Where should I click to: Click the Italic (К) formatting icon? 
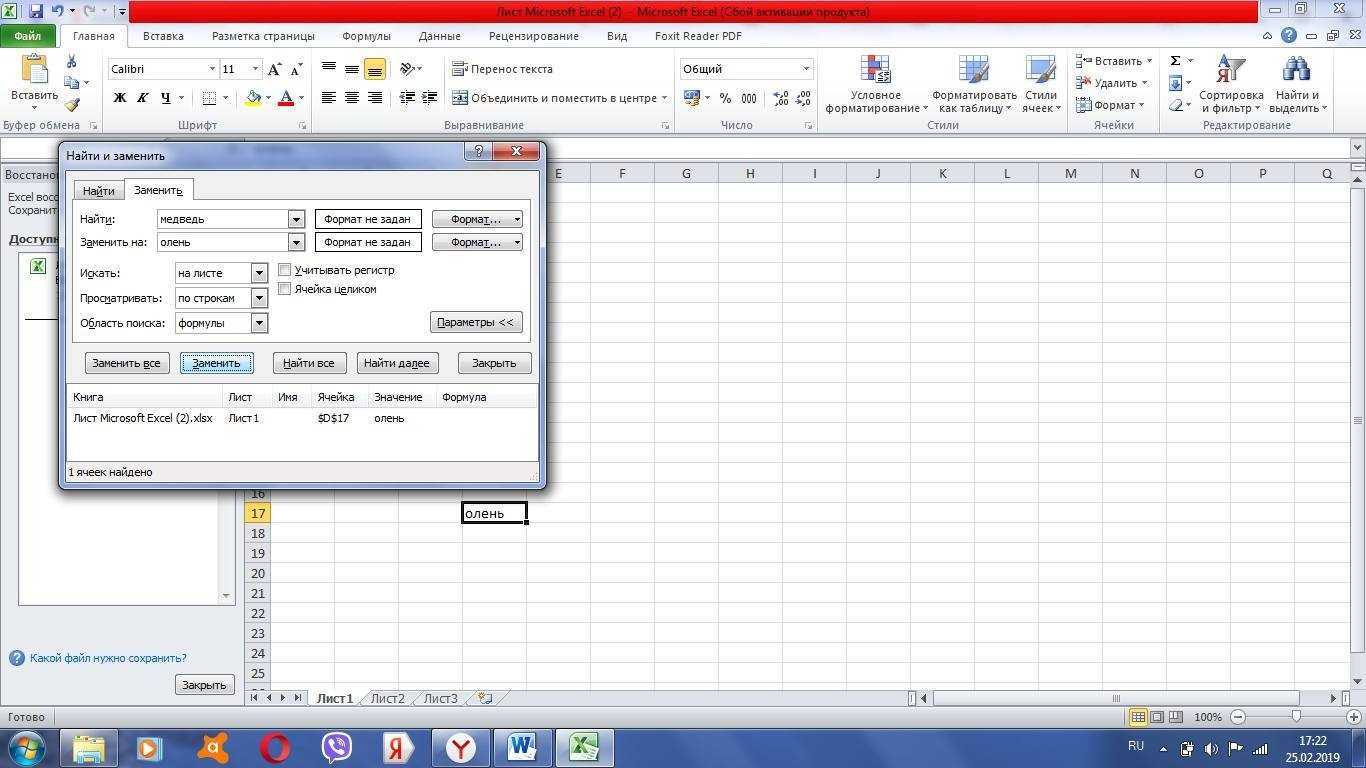(x=143, y=98)
